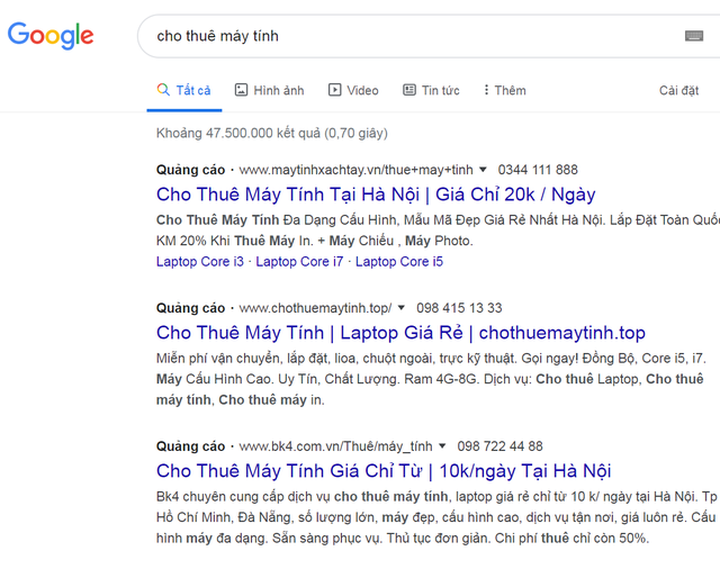
Task: Open chothuemaytinh.top Laptop Giá Rẻ result
Action: point(401,332)
